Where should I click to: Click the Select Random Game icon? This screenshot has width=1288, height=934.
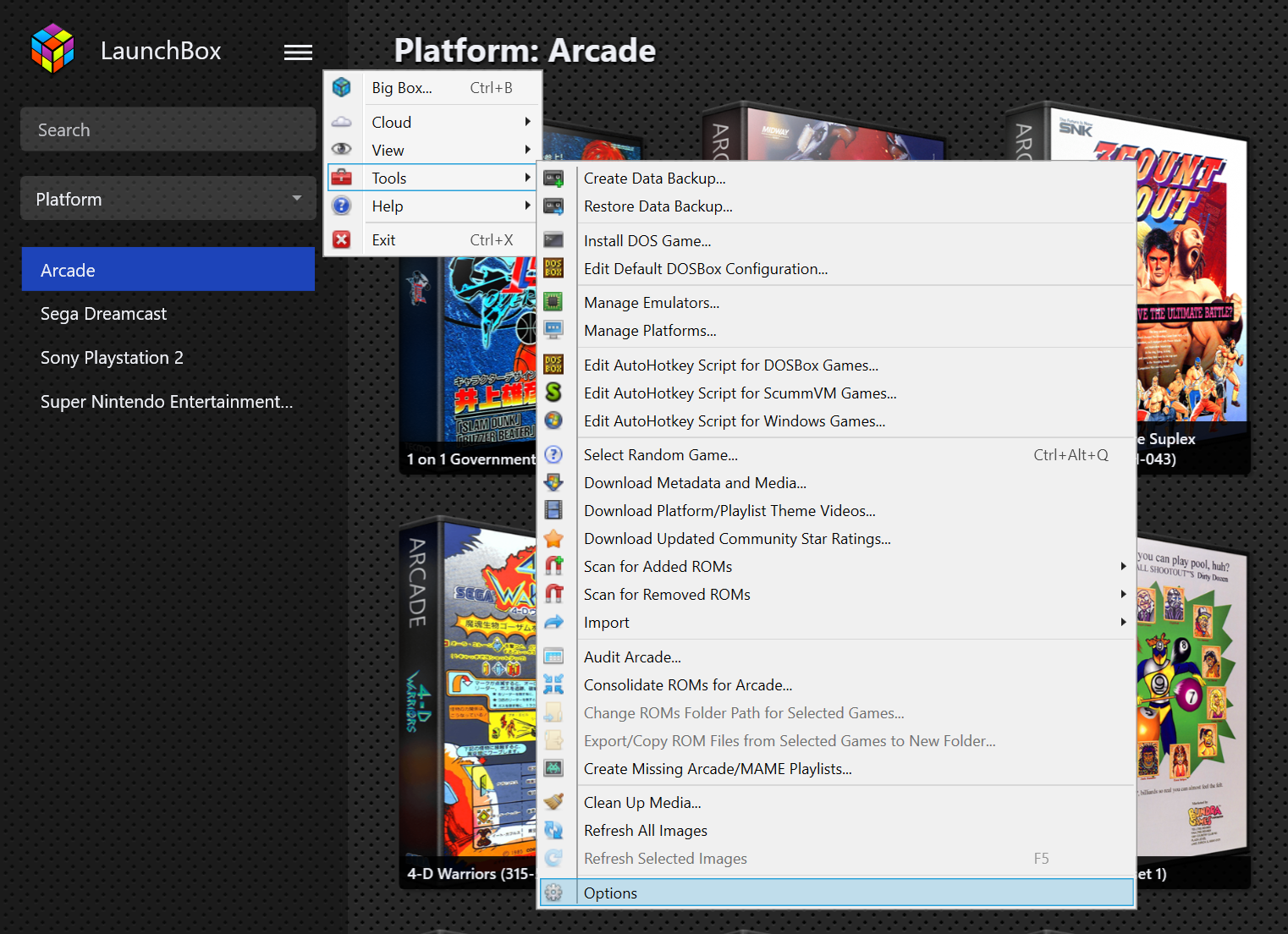coord(553,454)
